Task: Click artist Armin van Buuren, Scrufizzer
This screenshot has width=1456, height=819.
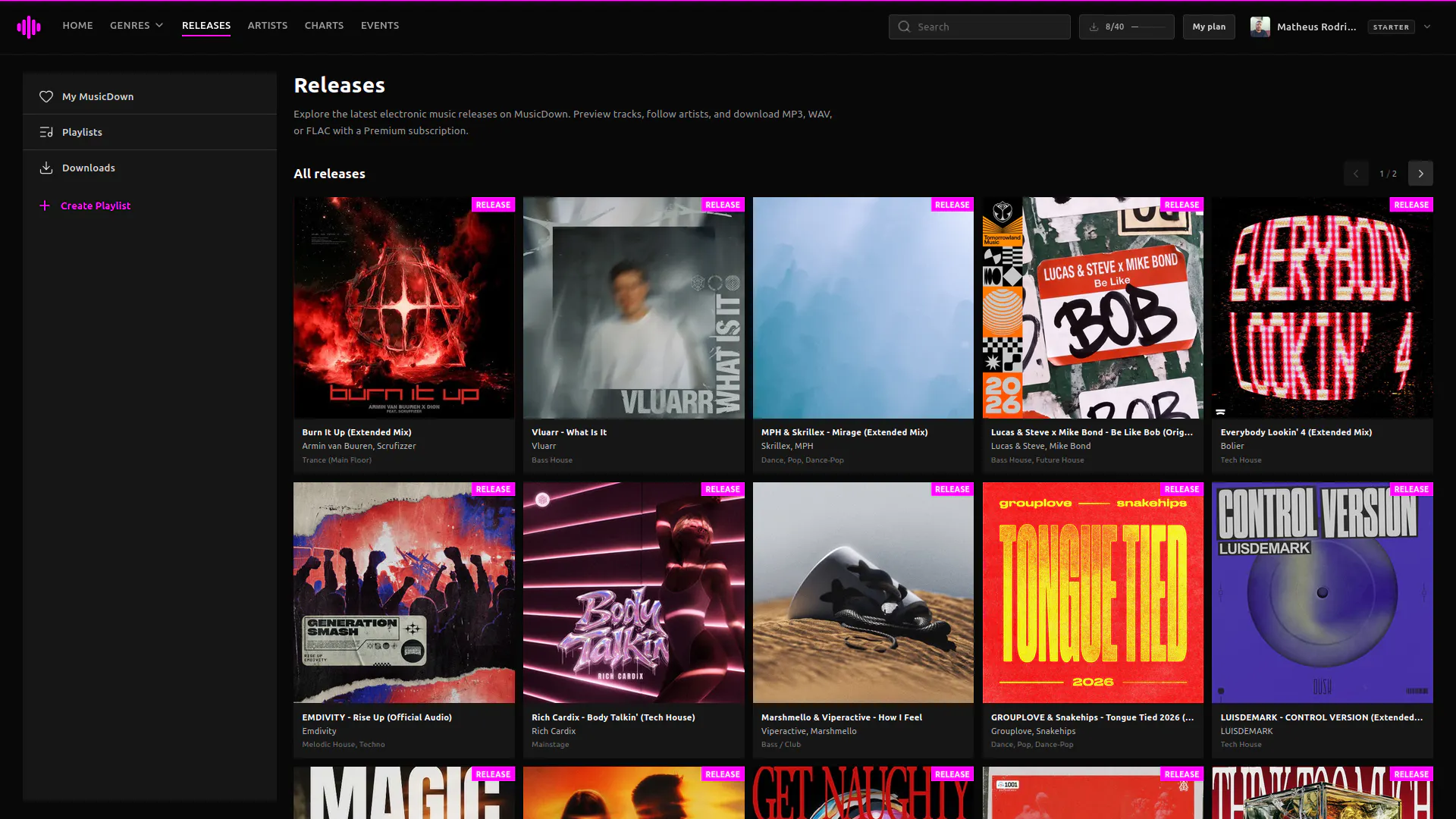Action: 359,446
